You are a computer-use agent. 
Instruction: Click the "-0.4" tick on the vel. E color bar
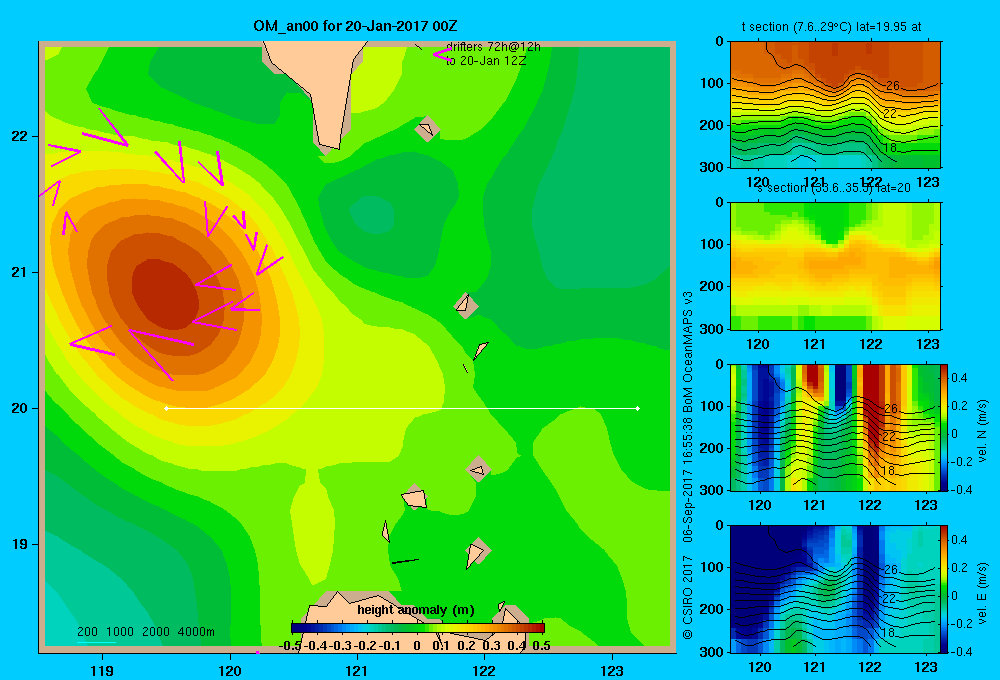pos(961,651)
